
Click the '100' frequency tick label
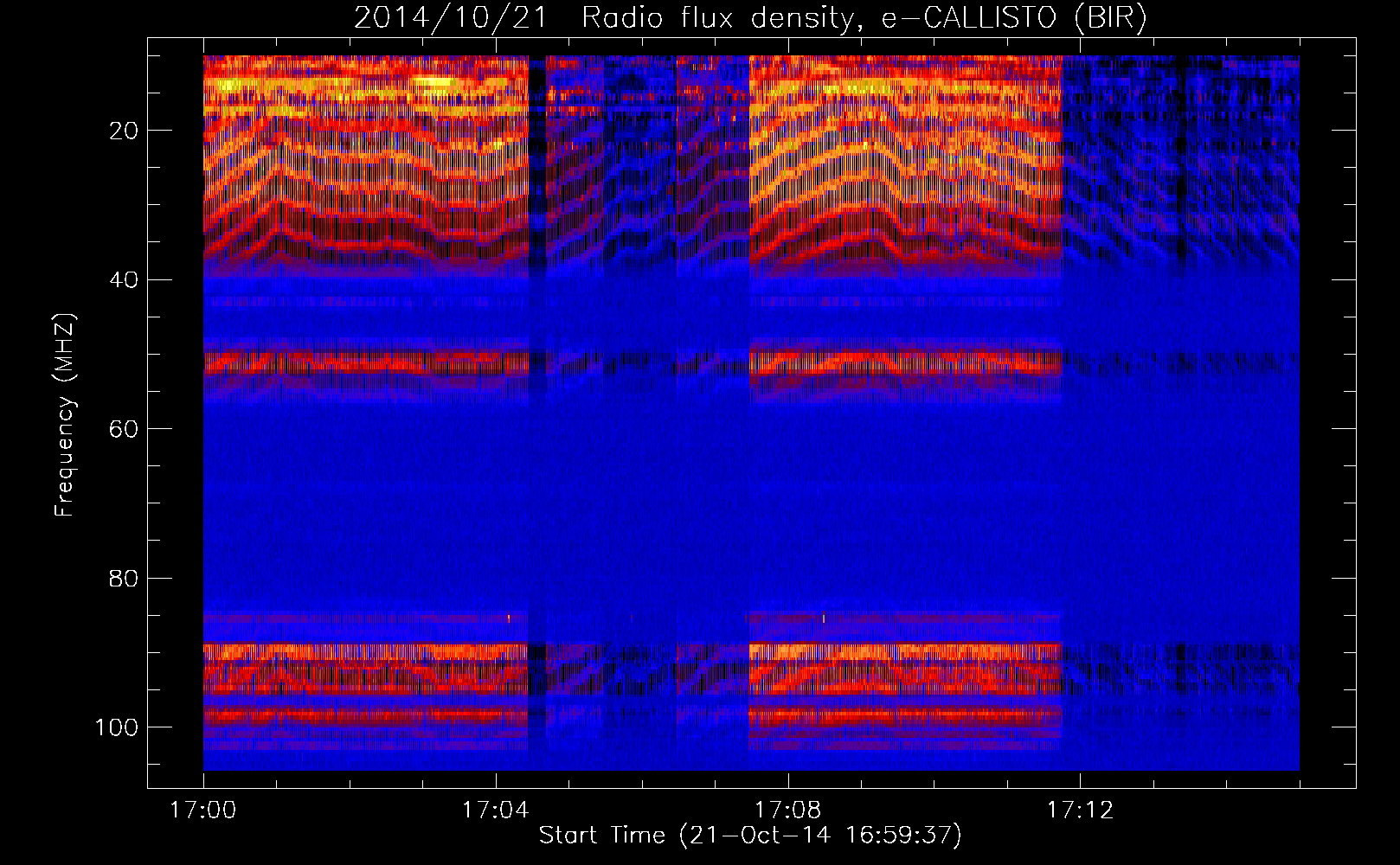pos(117,727)
